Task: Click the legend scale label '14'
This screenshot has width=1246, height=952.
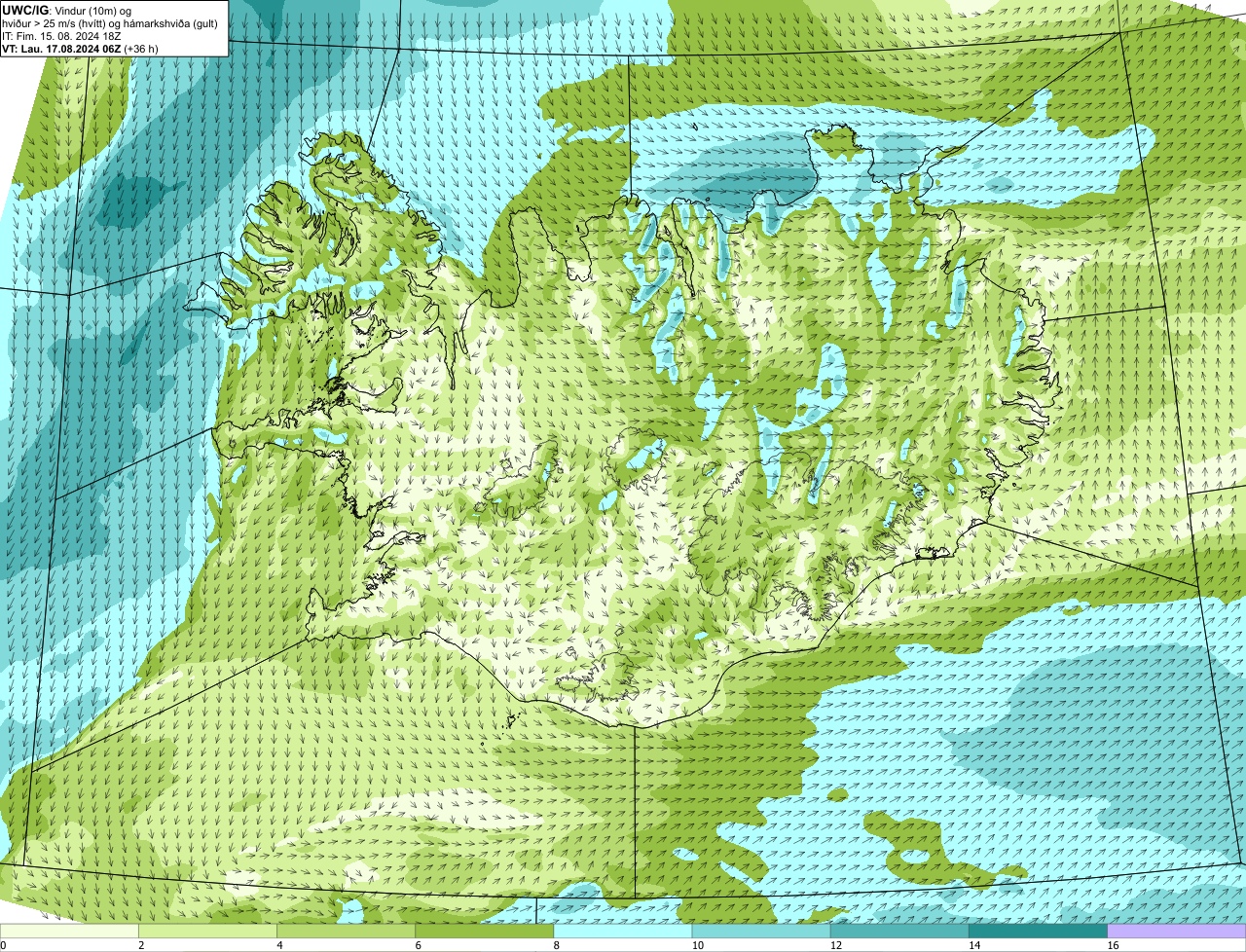Action: [974, 945]
